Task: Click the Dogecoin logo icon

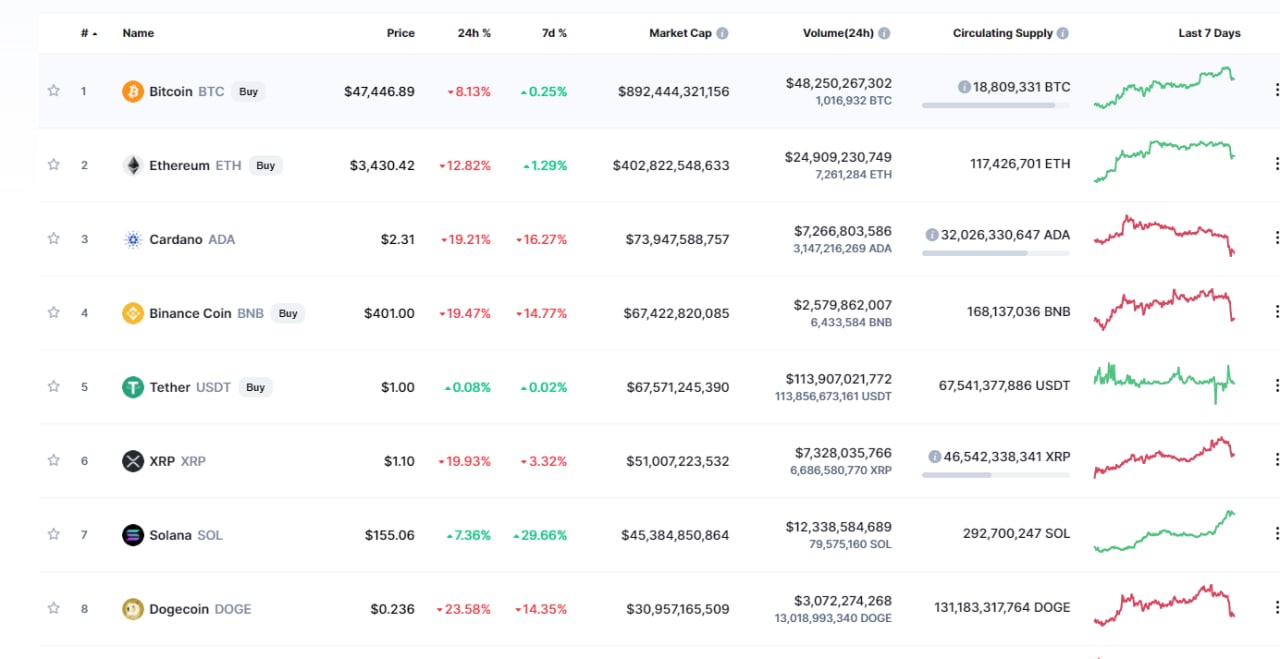Action: pos(133,609)
